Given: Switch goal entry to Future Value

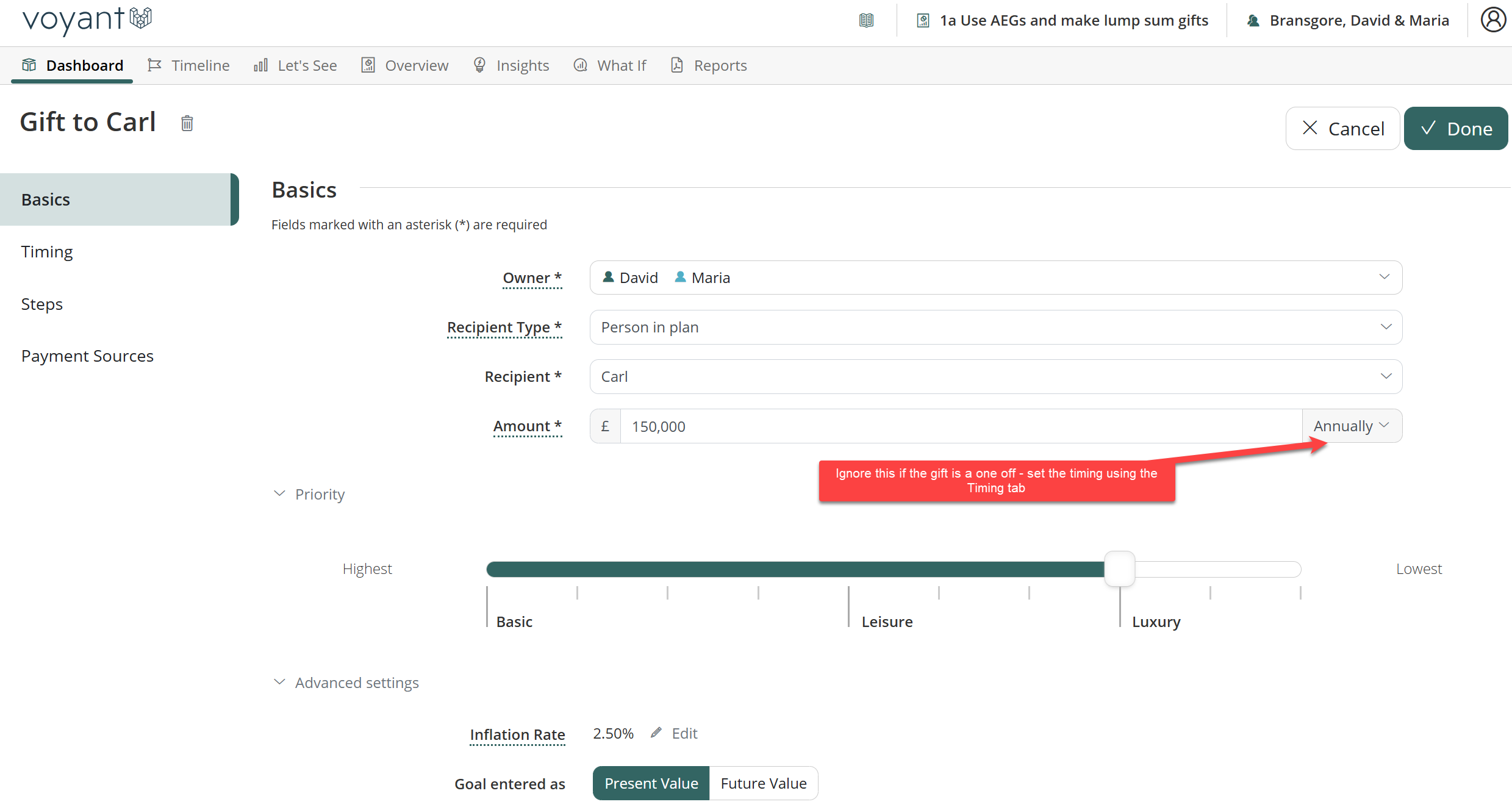Looking at the screenshot, I should tap(763, 783).
